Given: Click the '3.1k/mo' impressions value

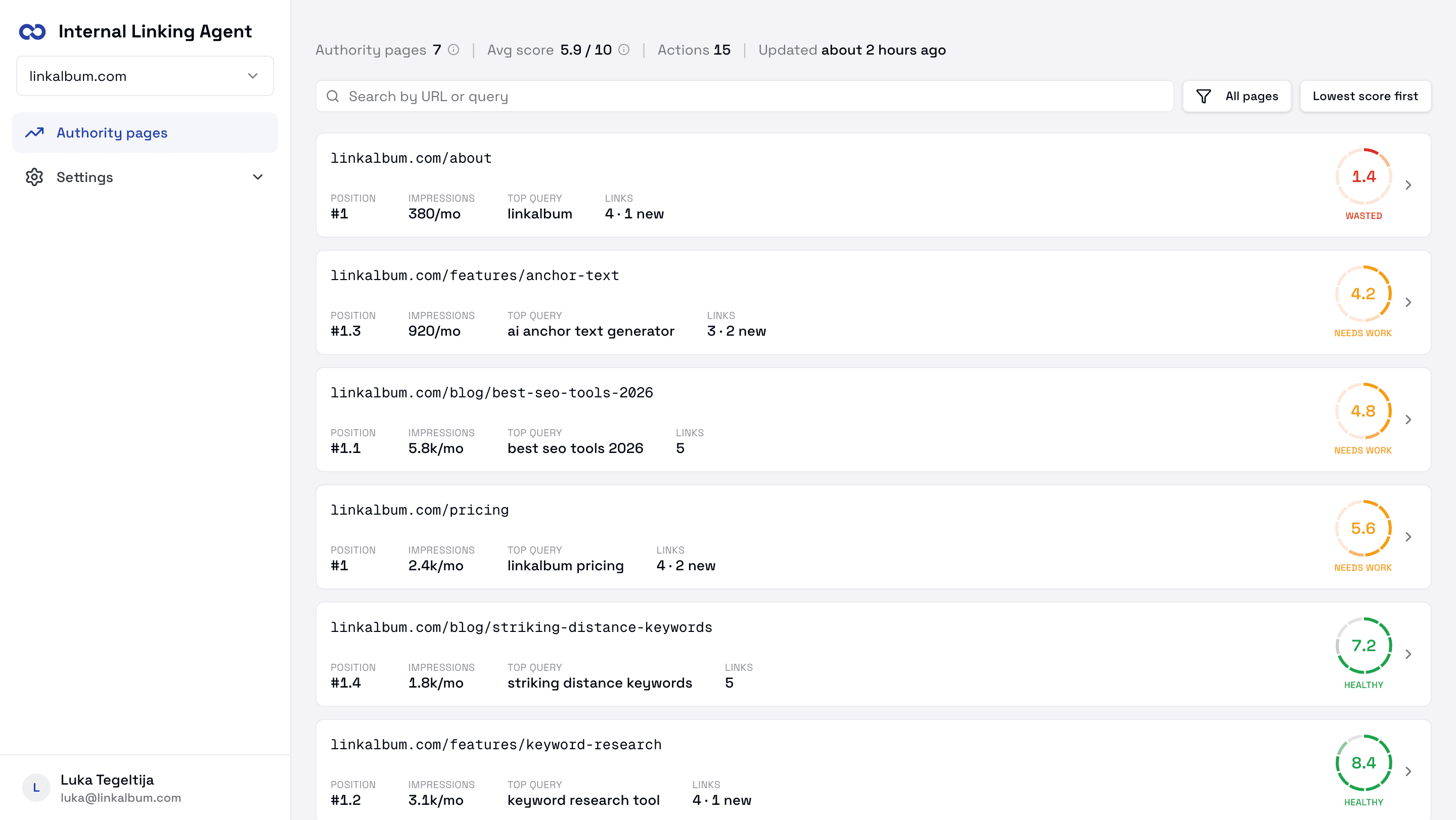Looking at the screenshot, I should point(436,800).
